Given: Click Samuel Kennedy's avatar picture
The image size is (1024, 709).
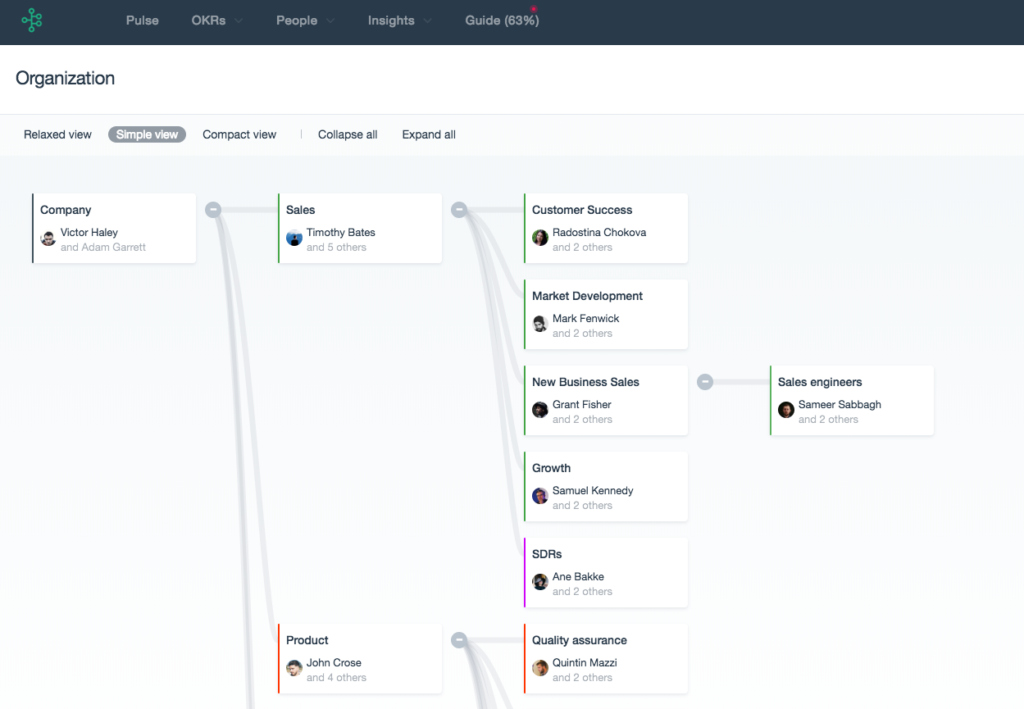Looking at the screenshot, I should tap(540, 496).
